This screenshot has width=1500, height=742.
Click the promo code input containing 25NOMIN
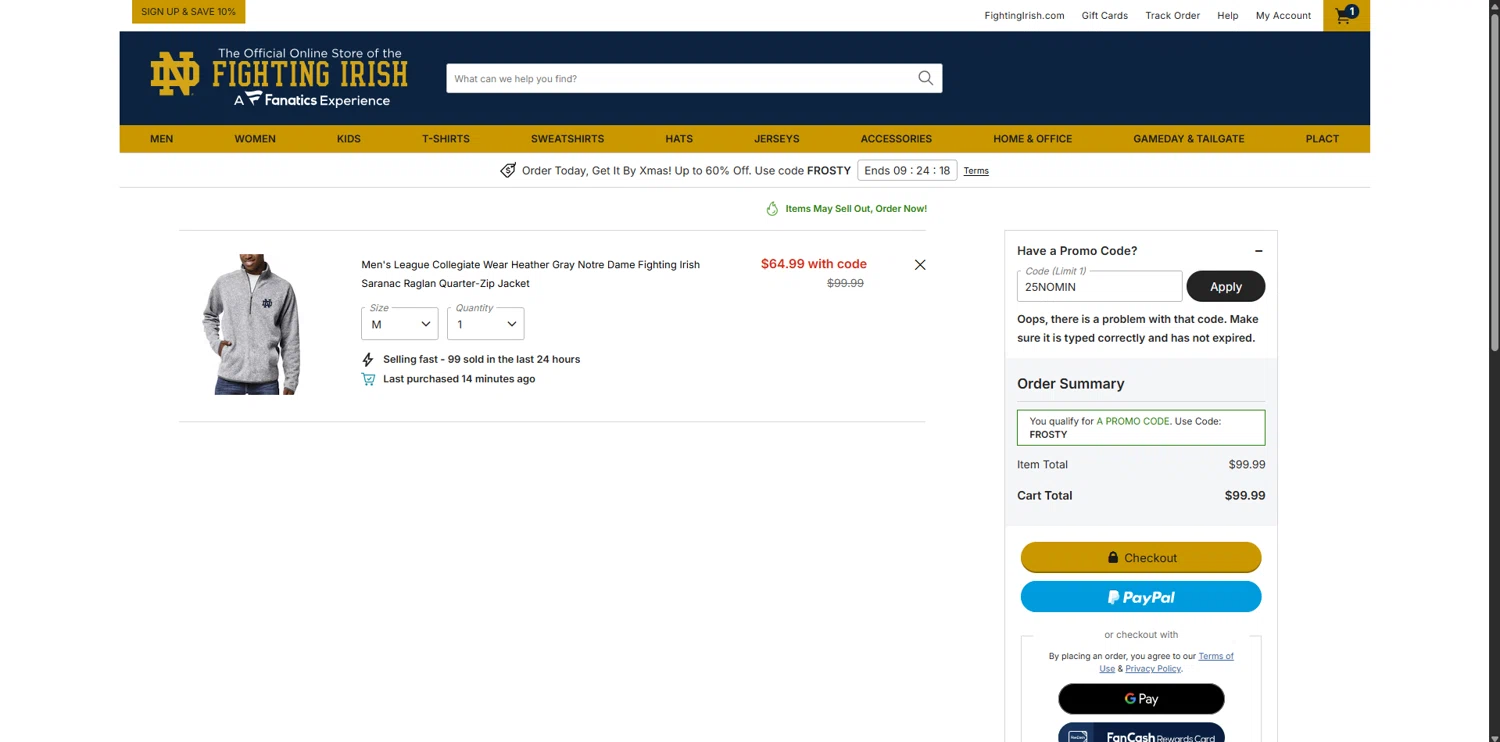pyautogui.click(x=1099, y=286)
